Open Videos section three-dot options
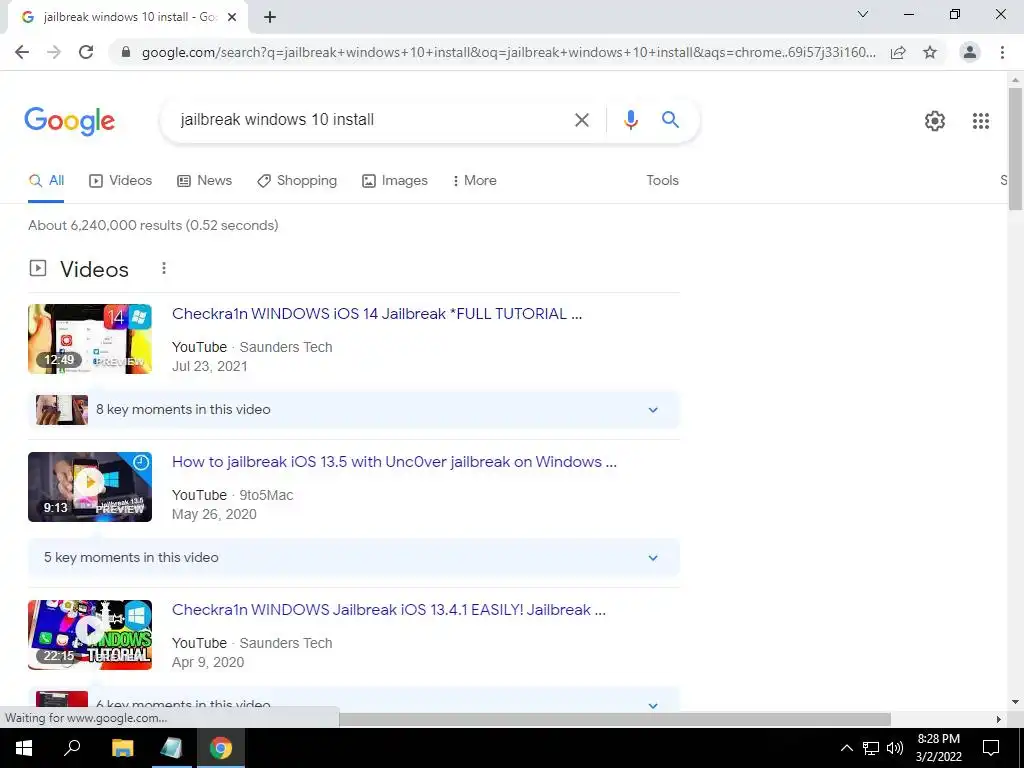Viewport: 1024px width, 768px height. [164, 268]
